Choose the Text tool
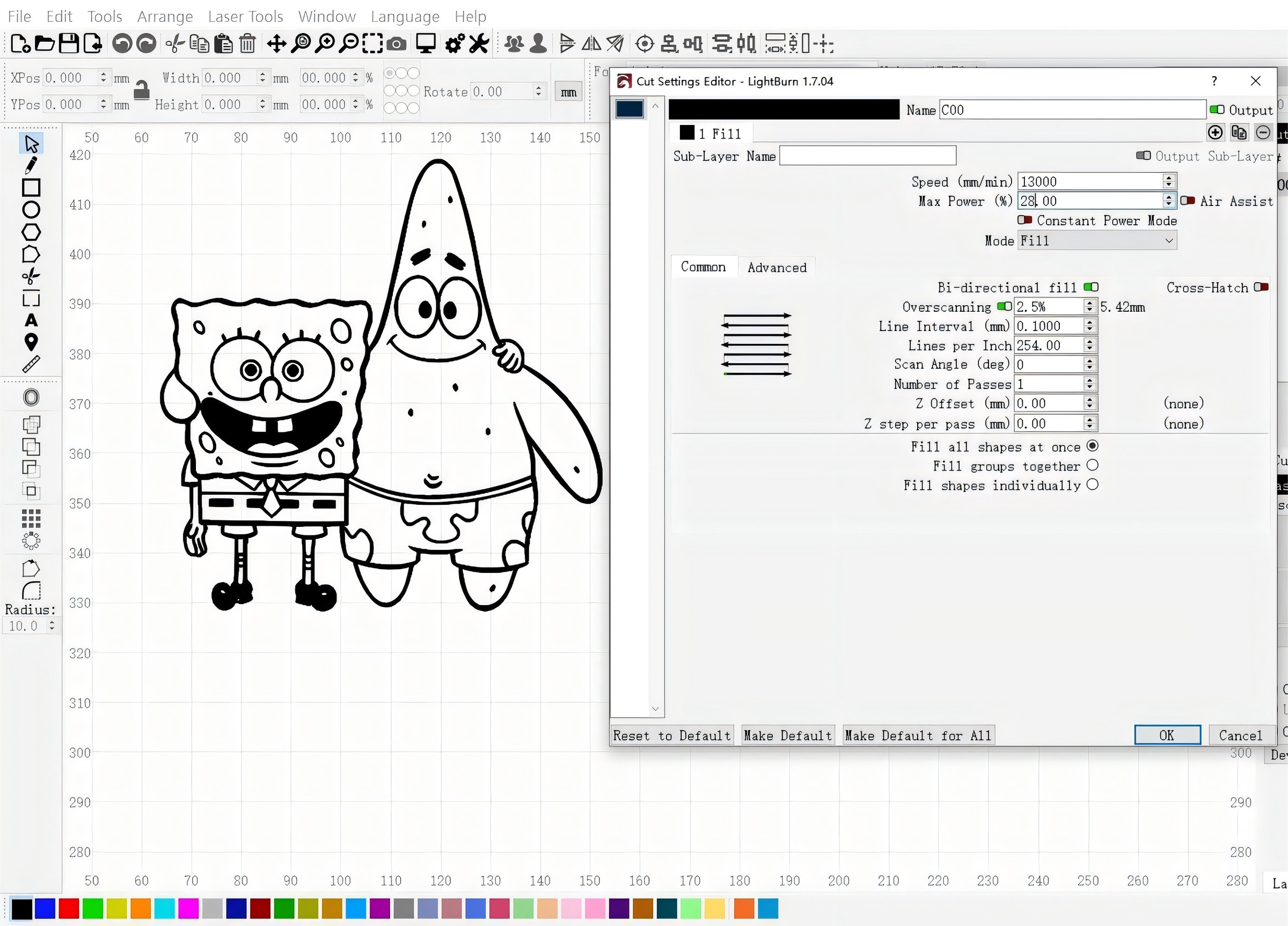 (31, 320)
